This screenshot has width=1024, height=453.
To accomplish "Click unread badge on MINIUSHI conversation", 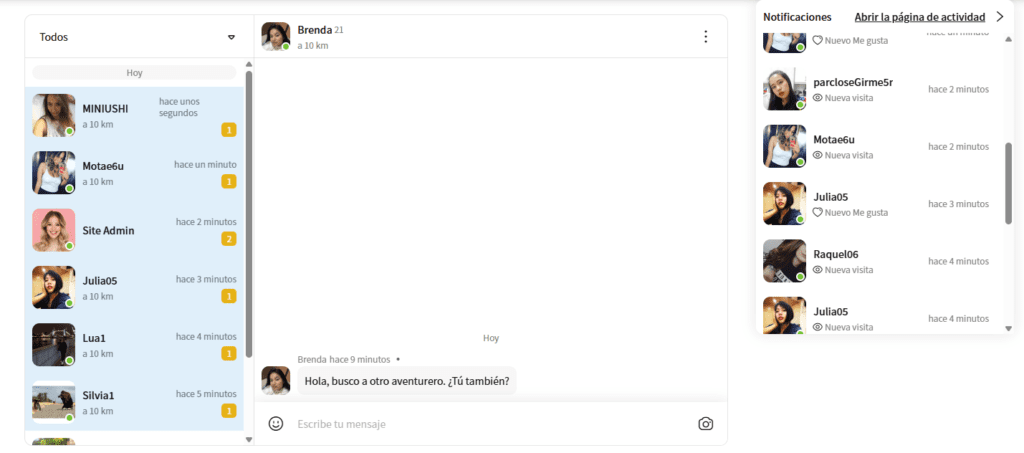I will [229, 130].
